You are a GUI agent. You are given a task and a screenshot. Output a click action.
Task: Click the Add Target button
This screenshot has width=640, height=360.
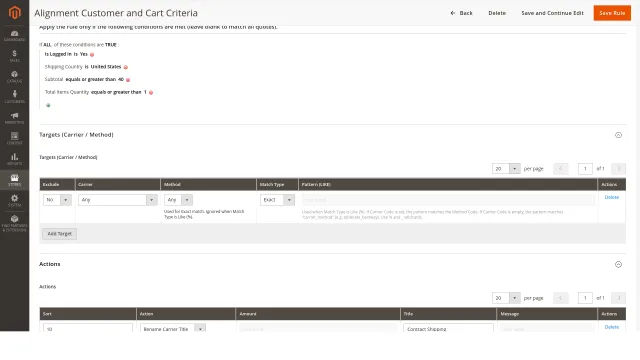60,234
